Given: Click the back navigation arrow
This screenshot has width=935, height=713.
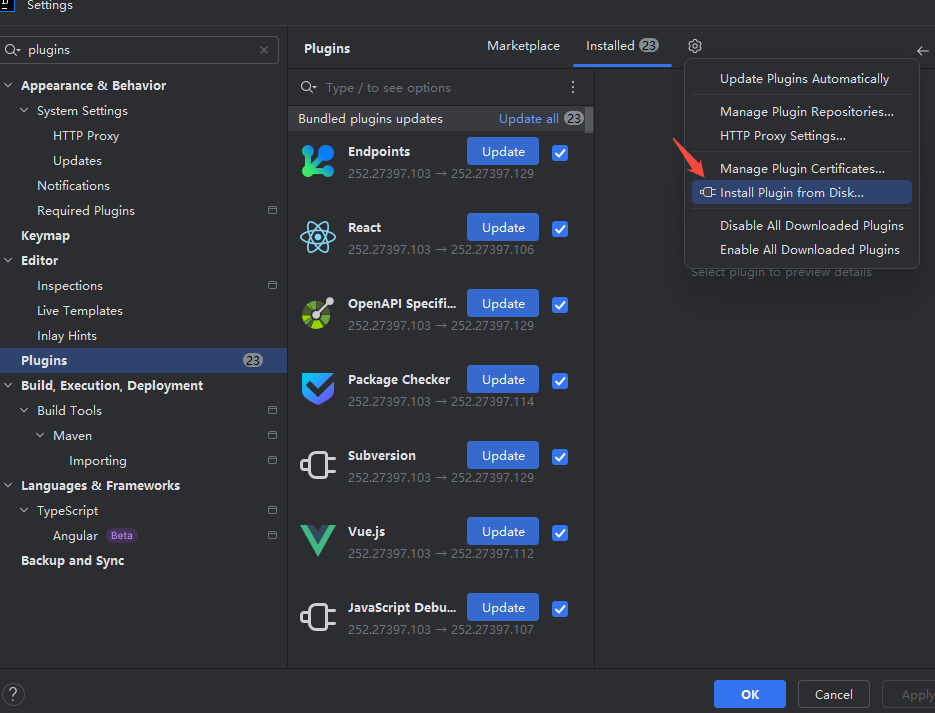Looking at the screenshot, I should point(923,51).
